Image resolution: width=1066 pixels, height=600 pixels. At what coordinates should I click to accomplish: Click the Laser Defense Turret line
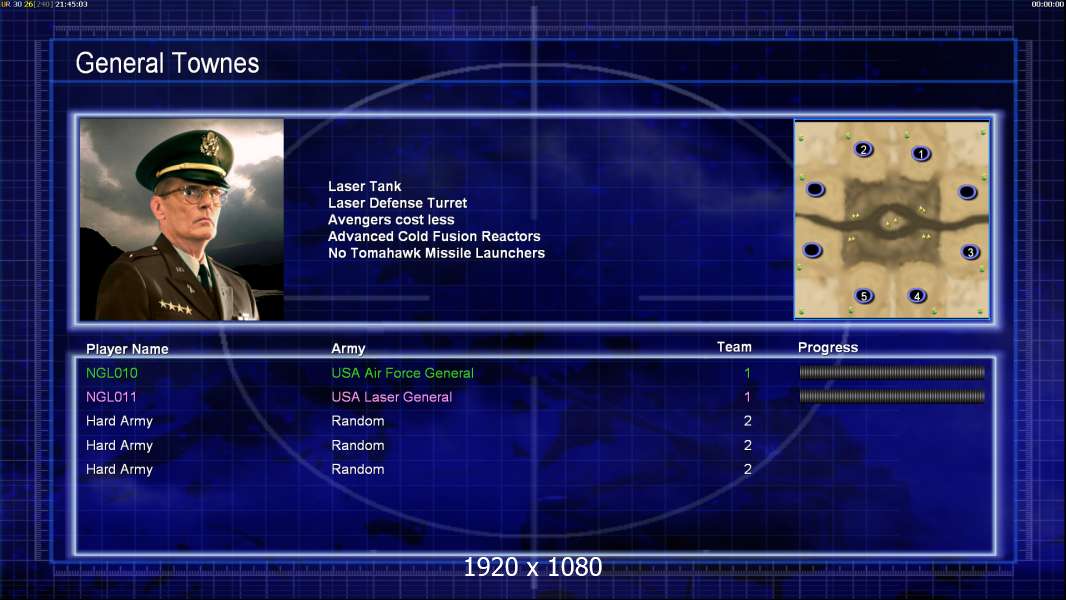(397, 202)
